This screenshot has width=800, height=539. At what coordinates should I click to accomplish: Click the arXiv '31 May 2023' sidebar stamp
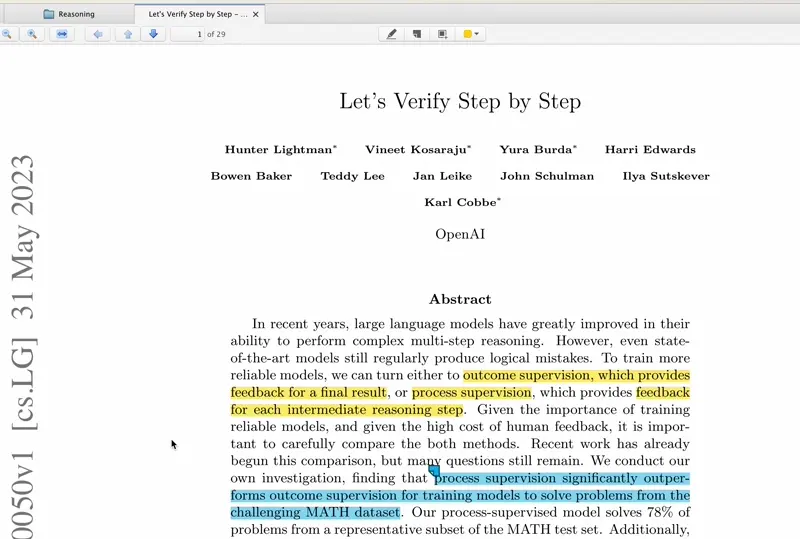23,238
